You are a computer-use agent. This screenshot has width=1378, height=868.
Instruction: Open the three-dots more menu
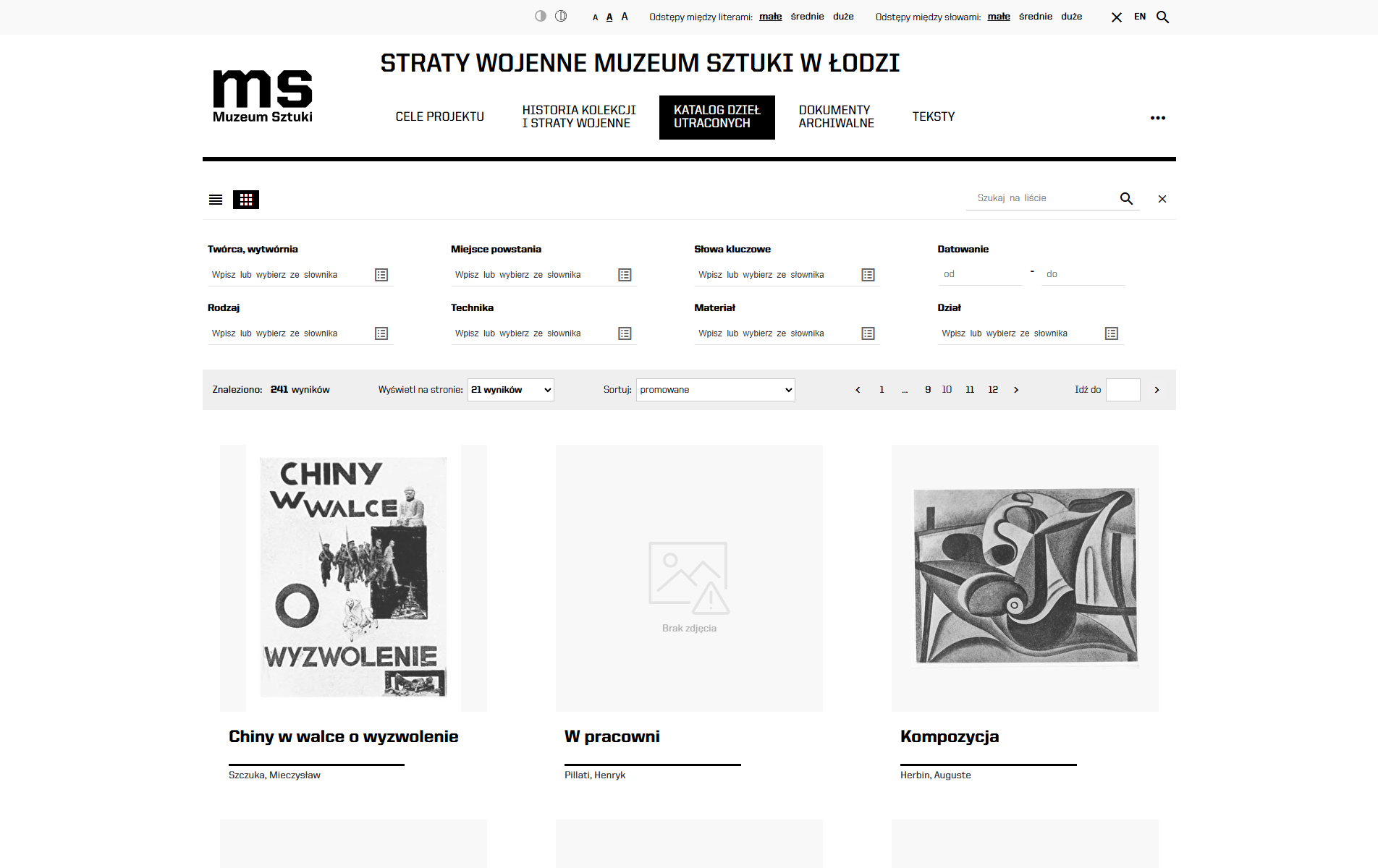[1158, 118]
